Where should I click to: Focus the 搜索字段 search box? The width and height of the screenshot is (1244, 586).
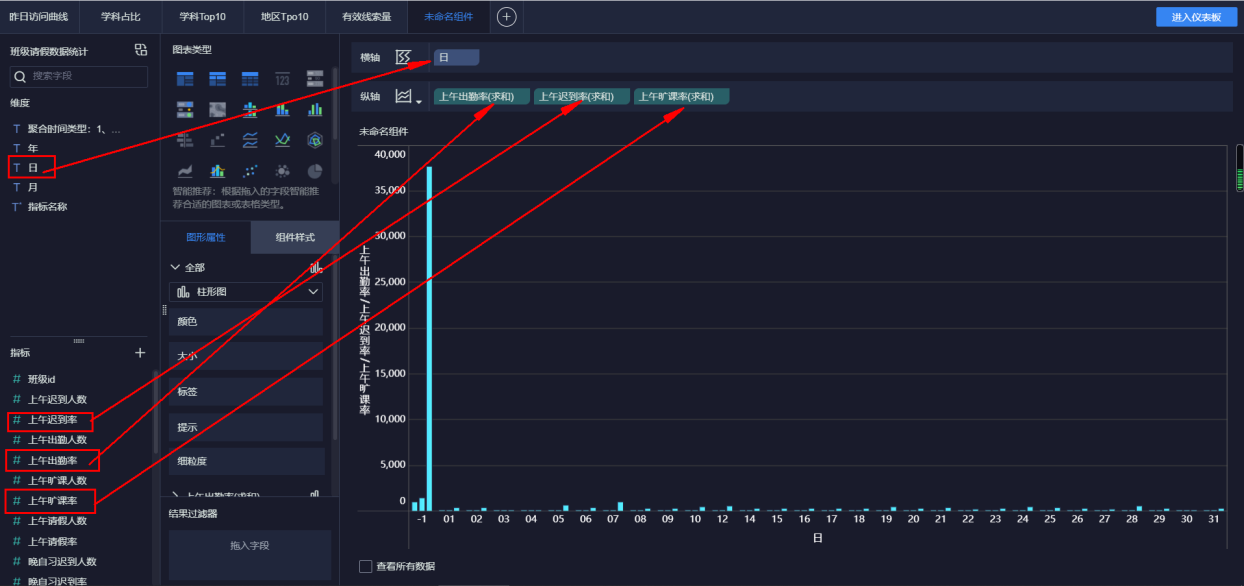coord(79,76)
